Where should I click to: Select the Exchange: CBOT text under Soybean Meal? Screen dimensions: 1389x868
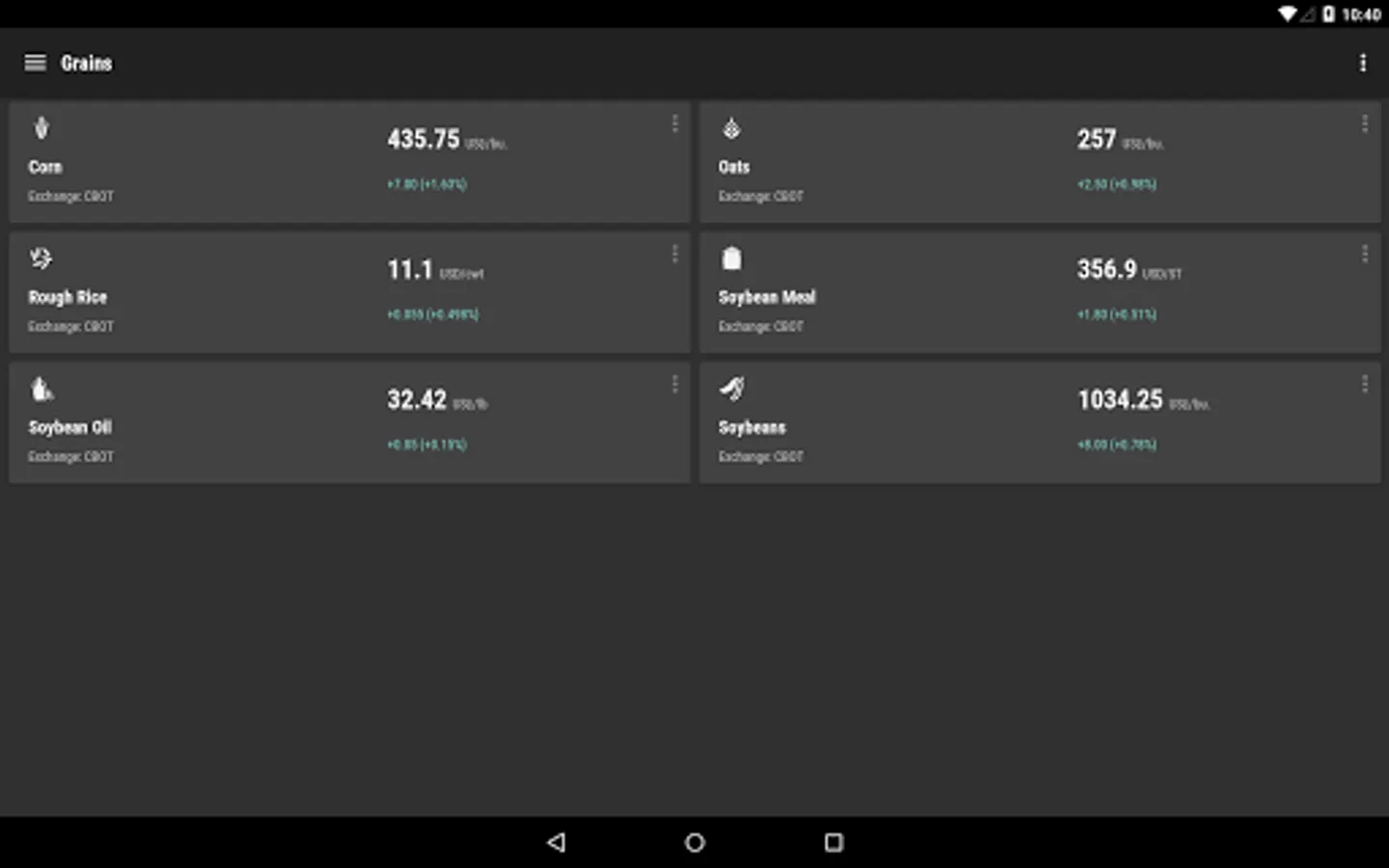point(761,326)
